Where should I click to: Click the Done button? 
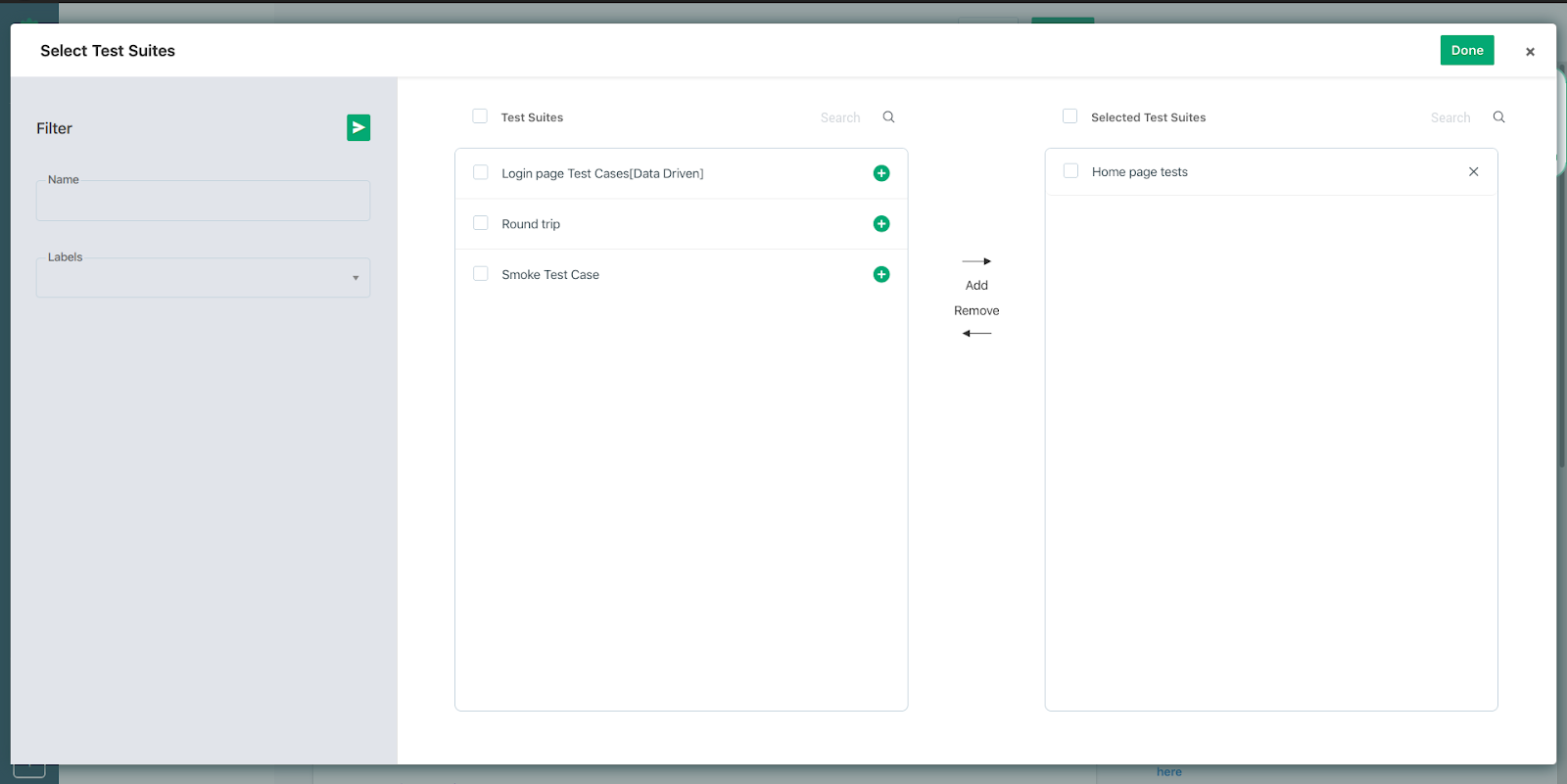click(x=1467, y=51)
